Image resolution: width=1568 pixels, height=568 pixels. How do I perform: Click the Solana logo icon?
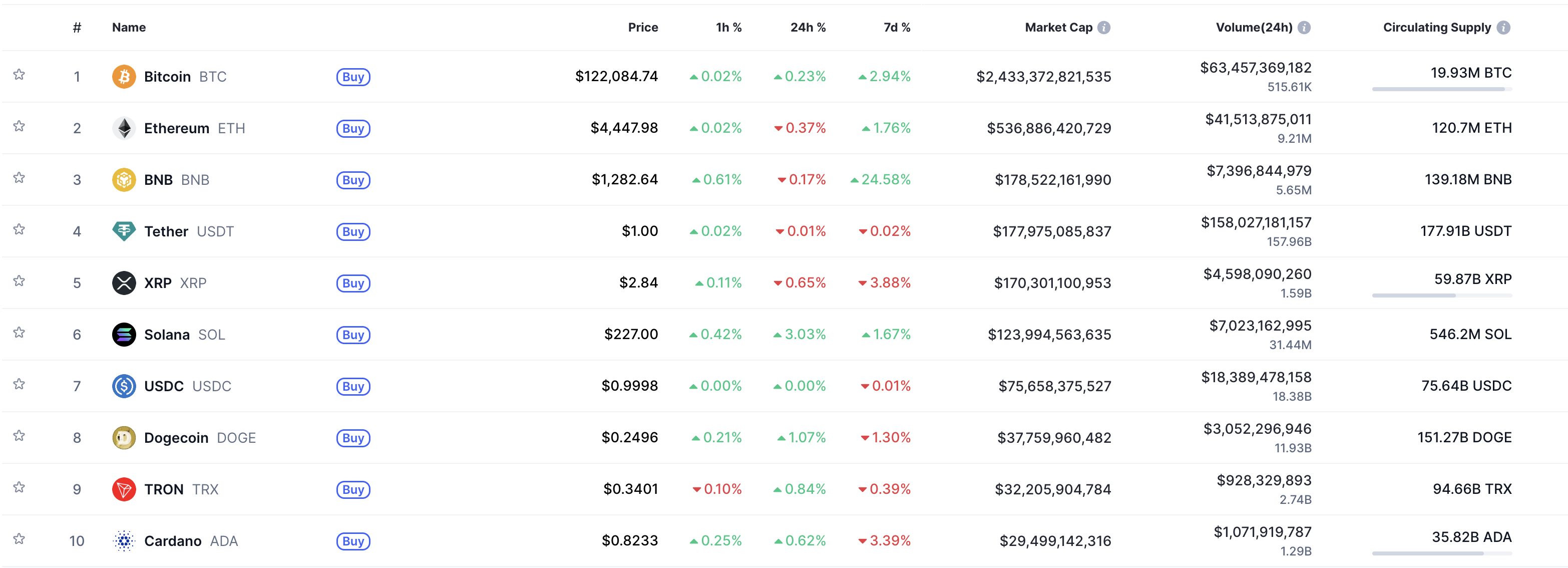[x=124, y=335]
